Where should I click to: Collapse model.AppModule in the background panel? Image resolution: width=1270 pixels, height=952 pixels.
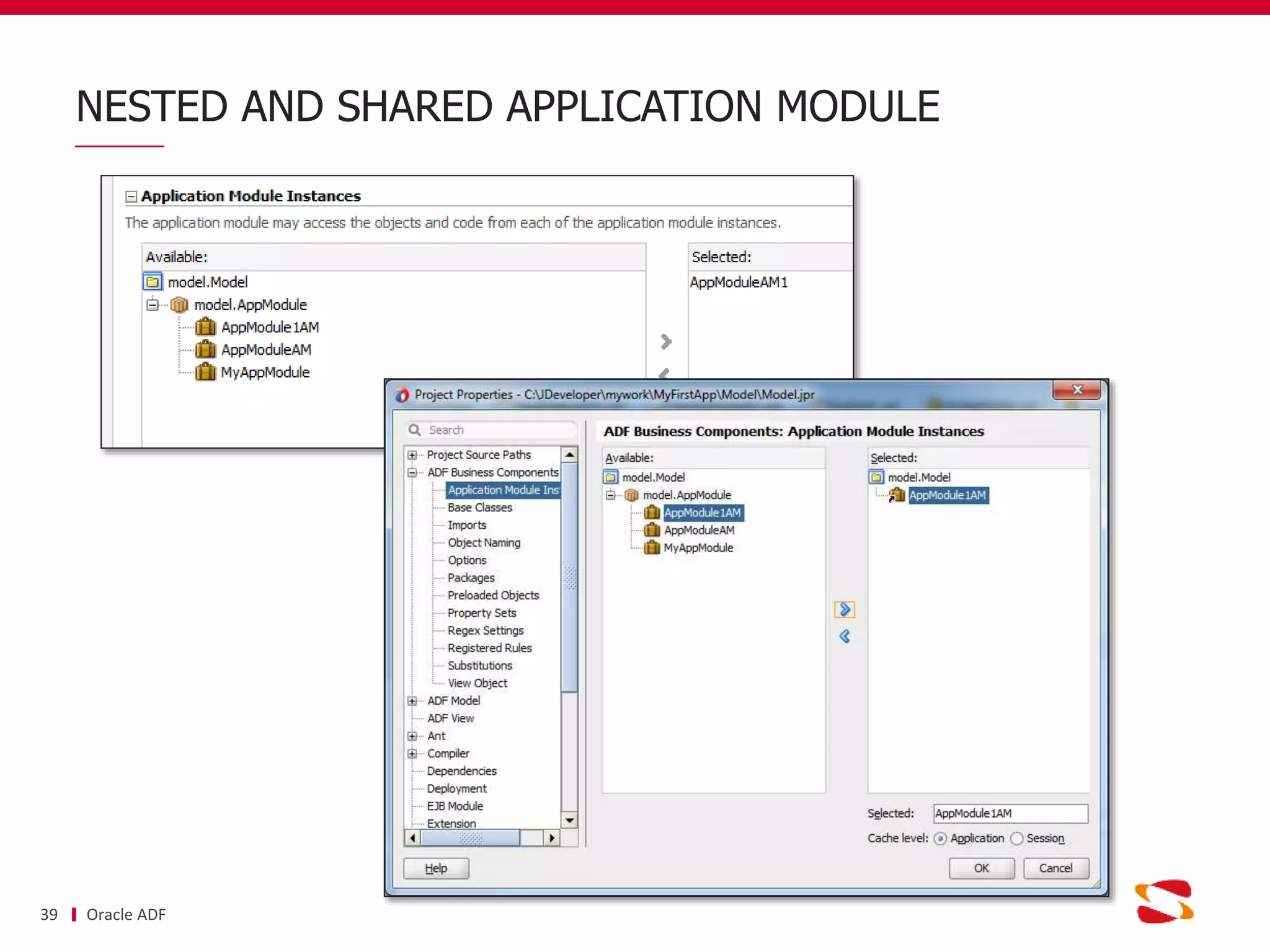[x=153, y=305]
